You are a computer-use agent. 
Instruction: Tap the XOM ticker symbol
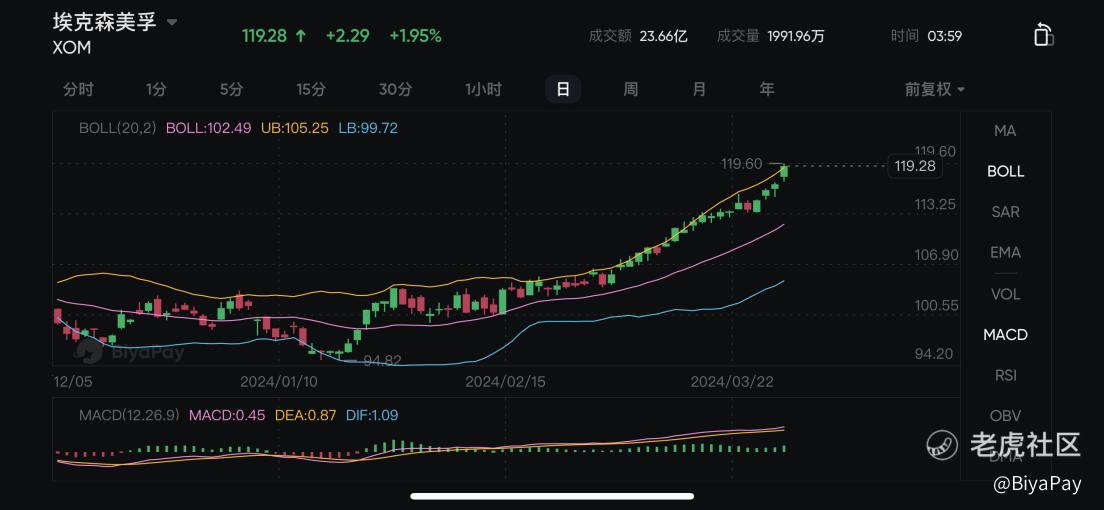(72, 48)
